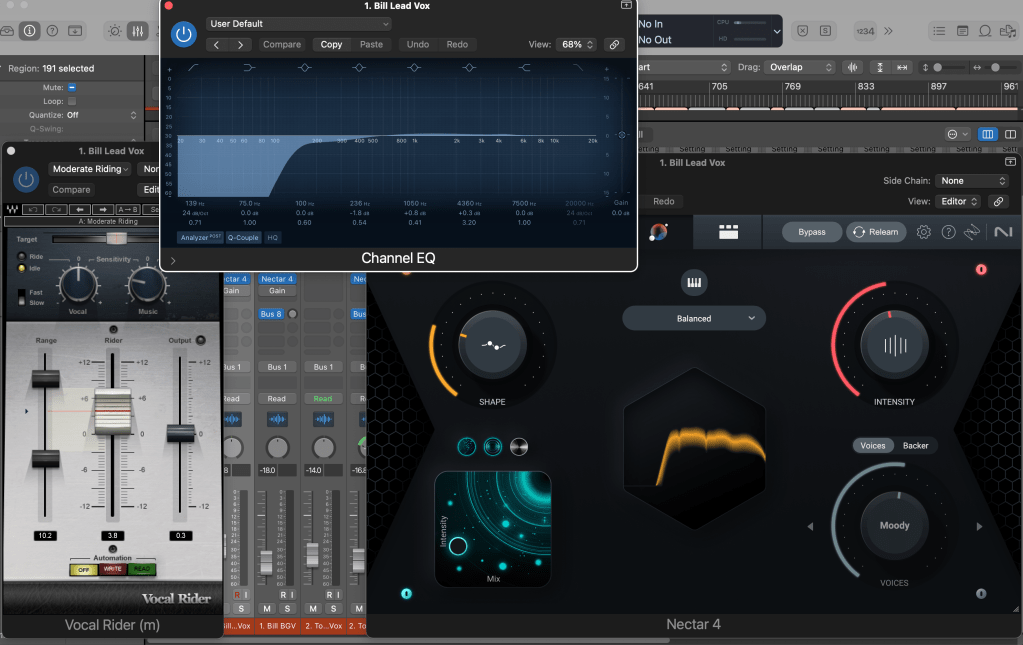Image resolution: width=1023 pixels, height=645 pixels.
Task: Select the Voices tab in Nectar
Action: point(873,446)
